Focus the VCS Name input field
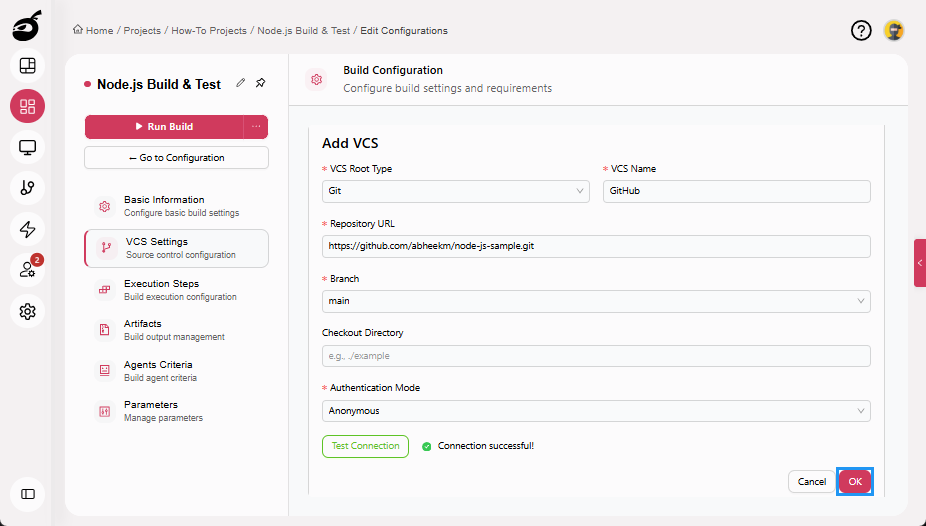The height and width of the screenshot is (526, 926). point(736,191)
